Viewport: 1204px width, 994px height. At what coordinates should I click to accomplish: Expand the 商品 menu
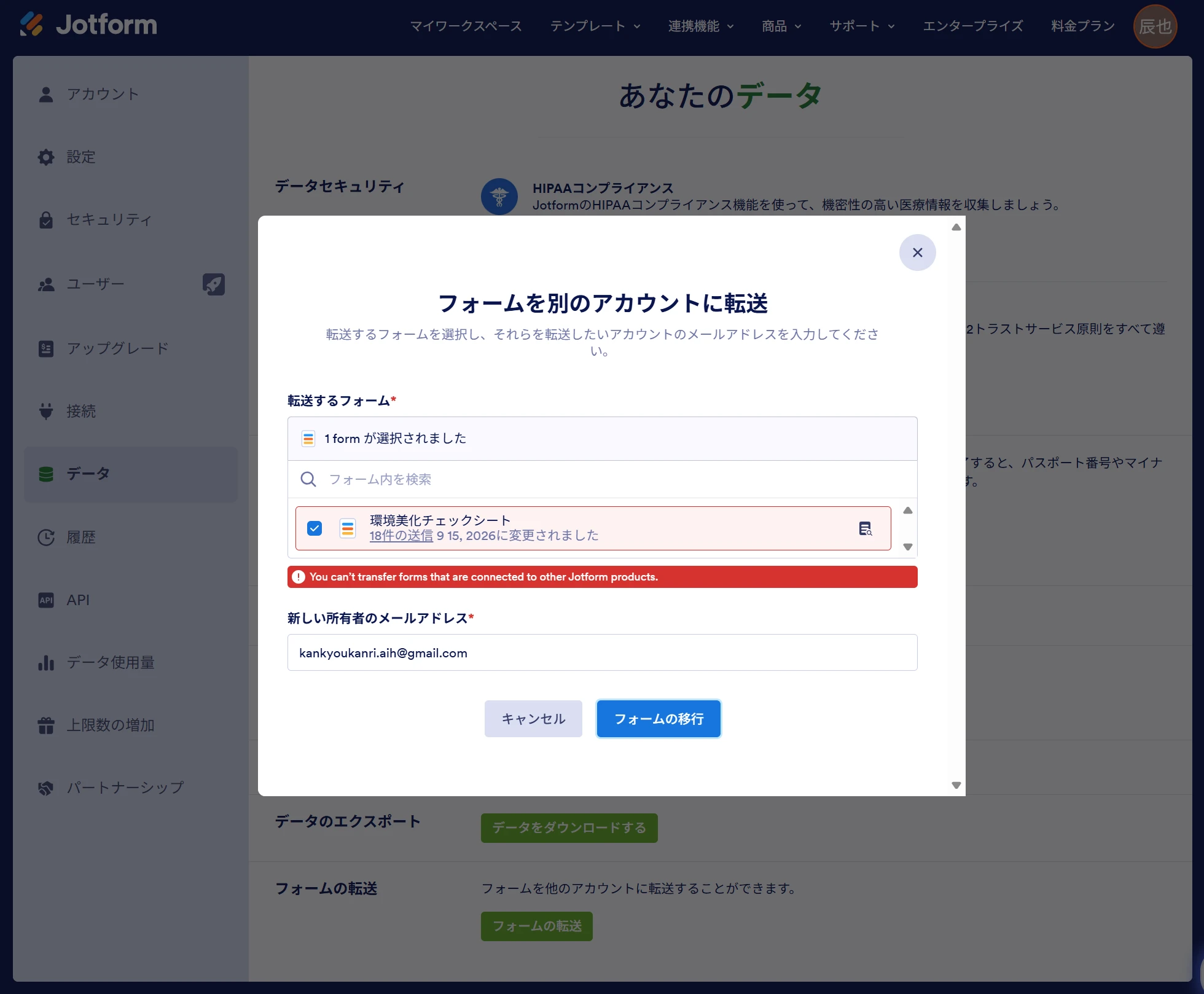(x=781, y=26)
